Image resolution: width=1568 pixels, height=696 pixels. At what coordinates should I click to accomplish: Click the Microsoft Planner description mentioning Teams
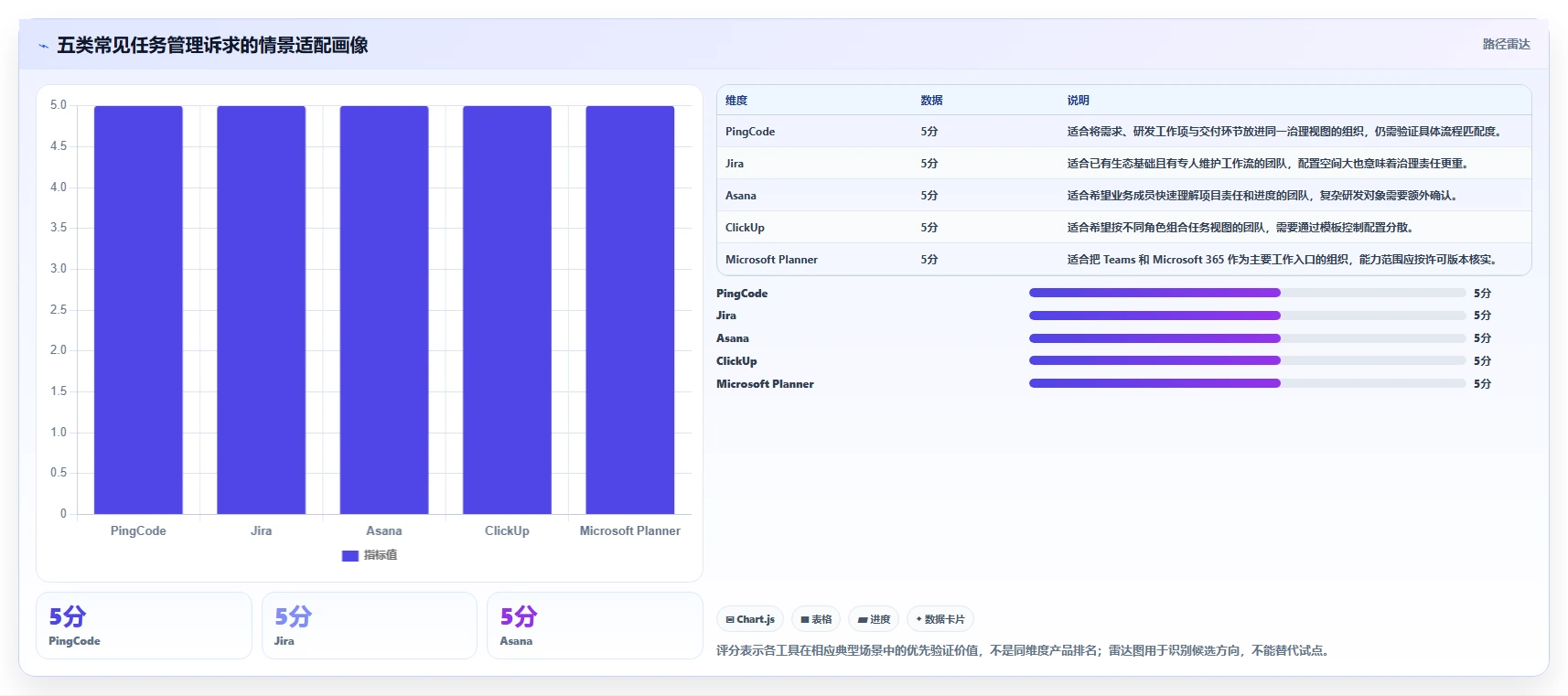point(1284,260)
